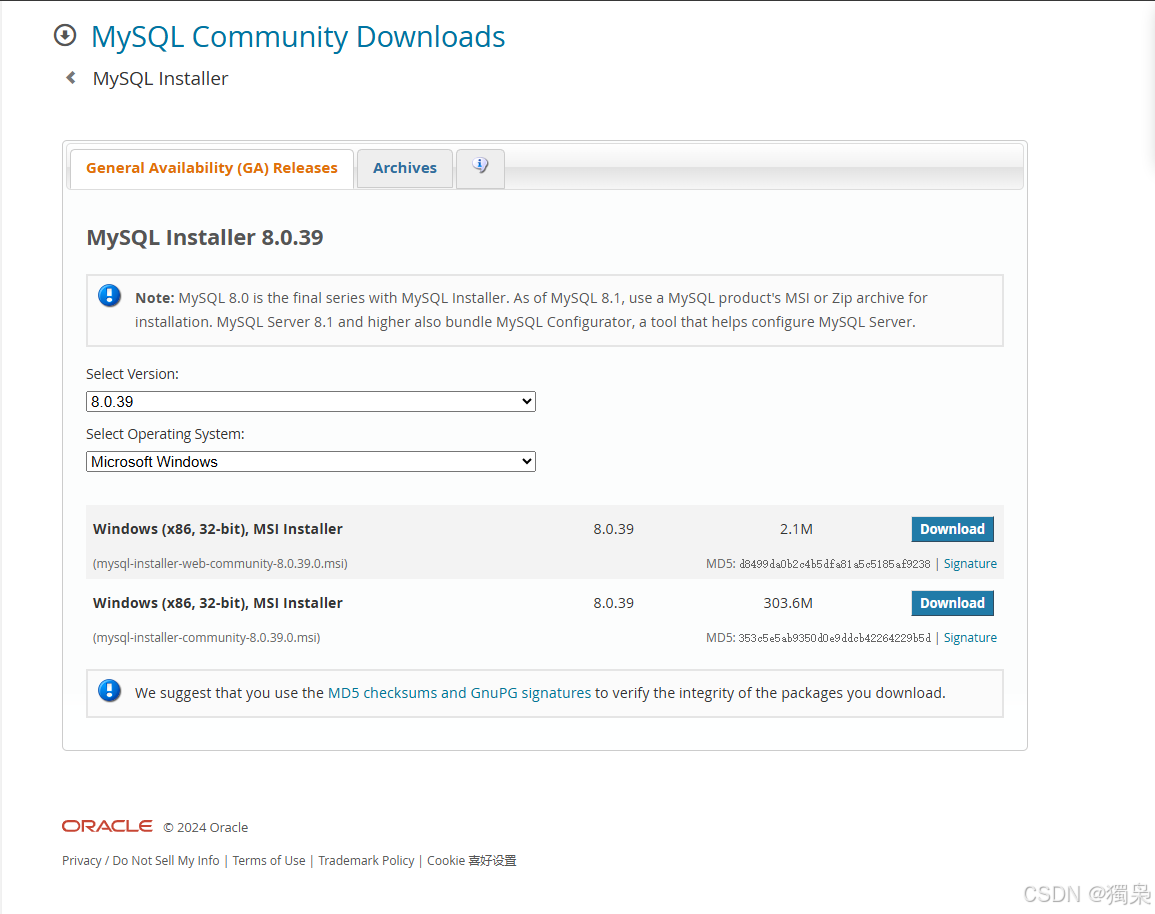The image size is (1155, 914).
Task: Download the 2.1M web community installer
Action: pos(952,529)
